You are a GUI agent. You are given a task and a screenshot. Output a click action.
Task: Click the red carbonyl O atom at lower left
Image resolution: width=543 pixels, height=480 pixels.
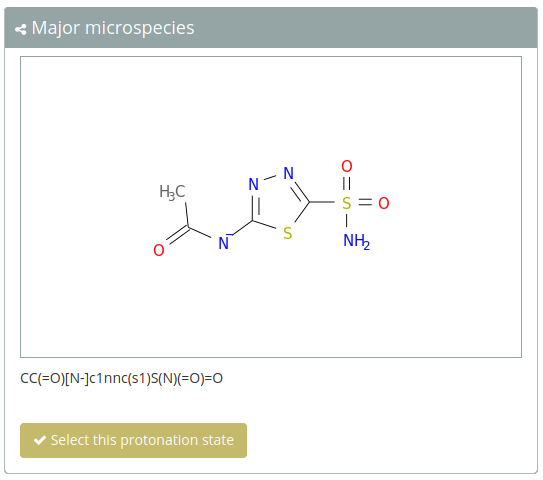tap(159, 250)
